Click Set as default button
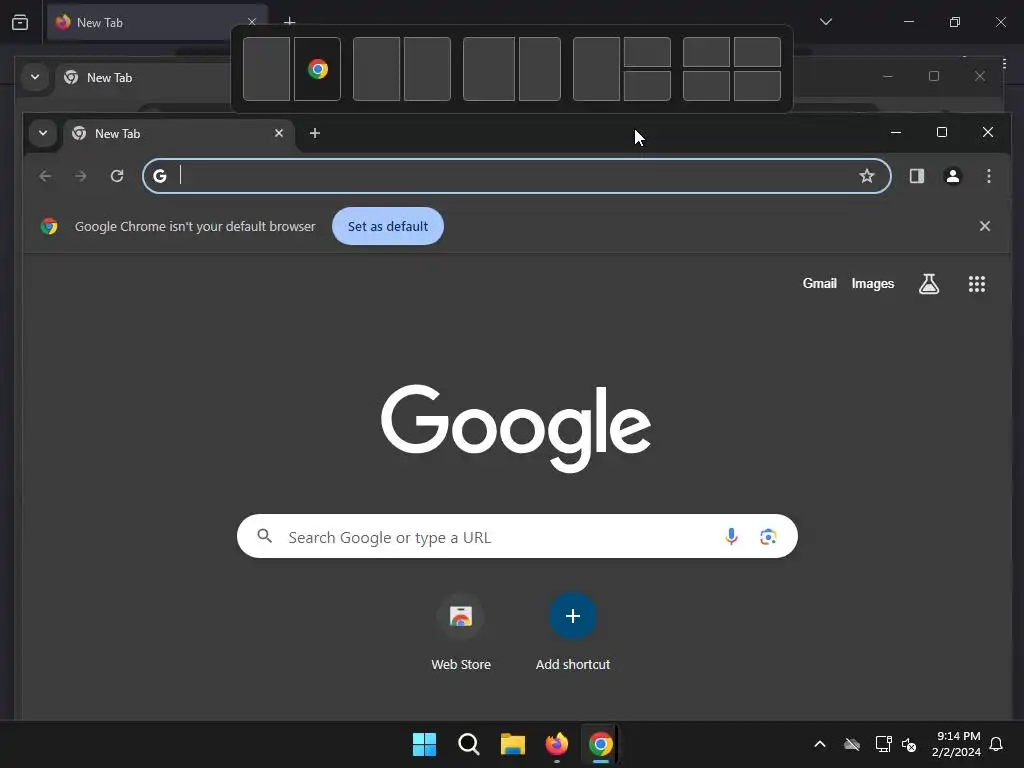 [388, 226]
